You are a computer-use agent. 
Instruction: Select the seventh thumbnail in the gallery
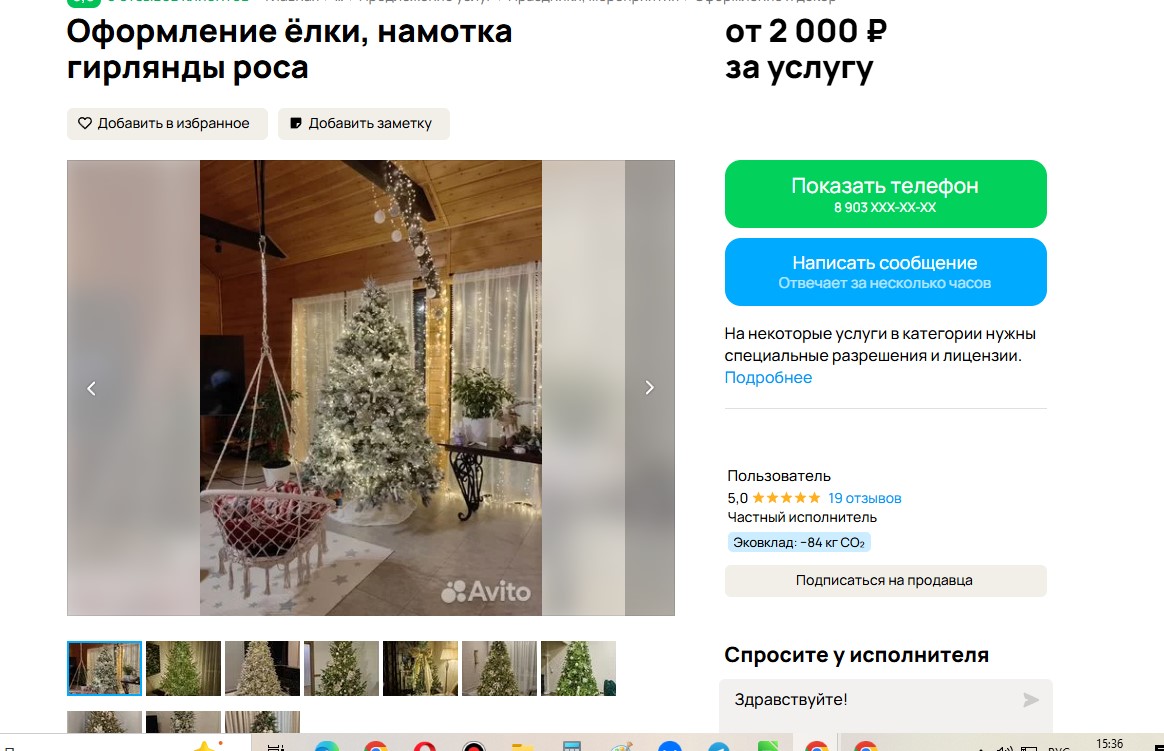pos(578,669)
